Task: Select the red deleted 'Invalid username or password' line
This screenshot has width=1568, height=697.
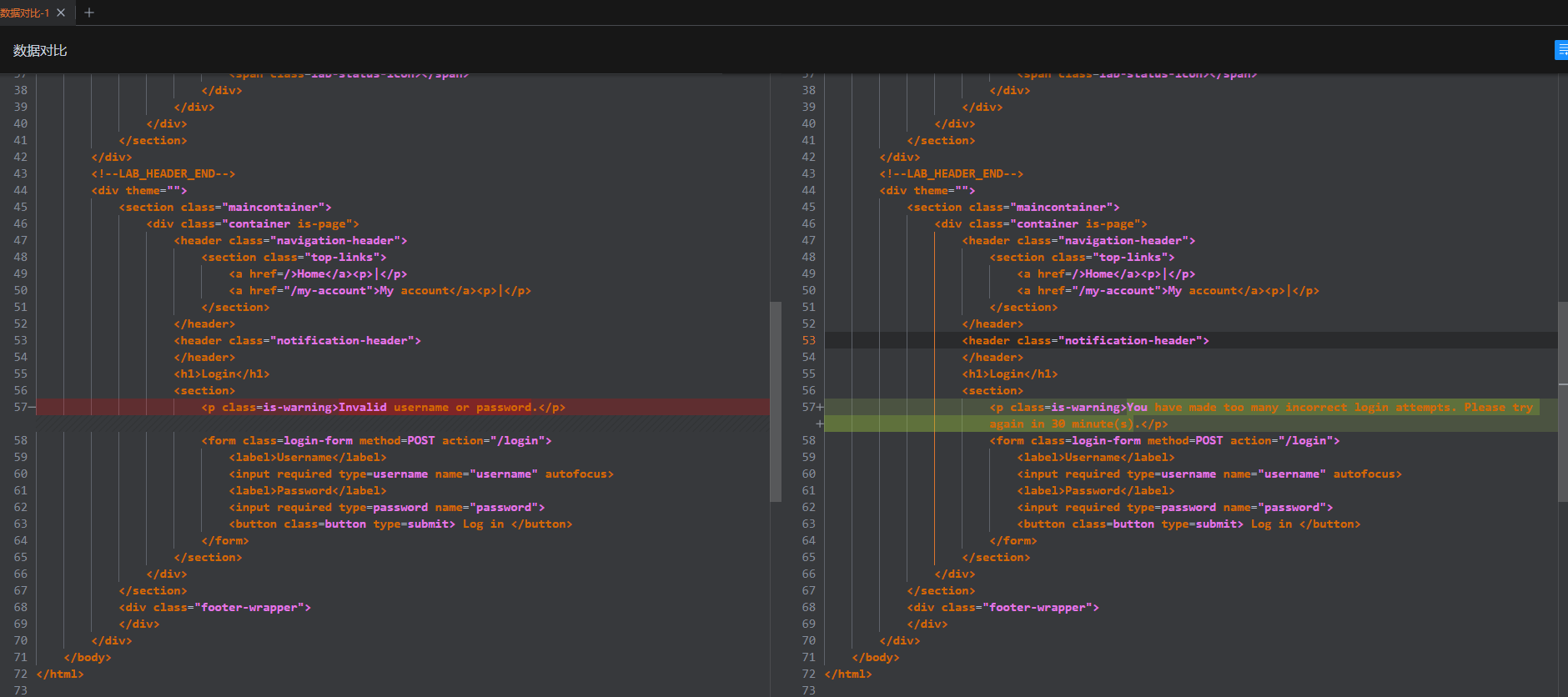Action: (384, 407)
